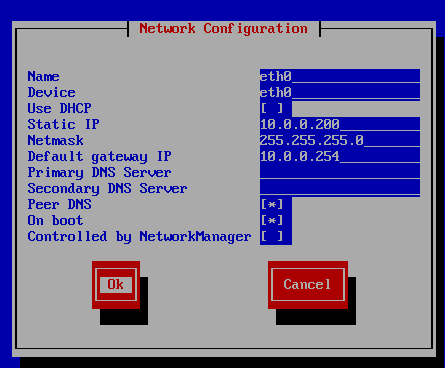This screenshot has height=368, width=445.
Task: Click the Default gateway IP label
Action: [x=99, y=156]
